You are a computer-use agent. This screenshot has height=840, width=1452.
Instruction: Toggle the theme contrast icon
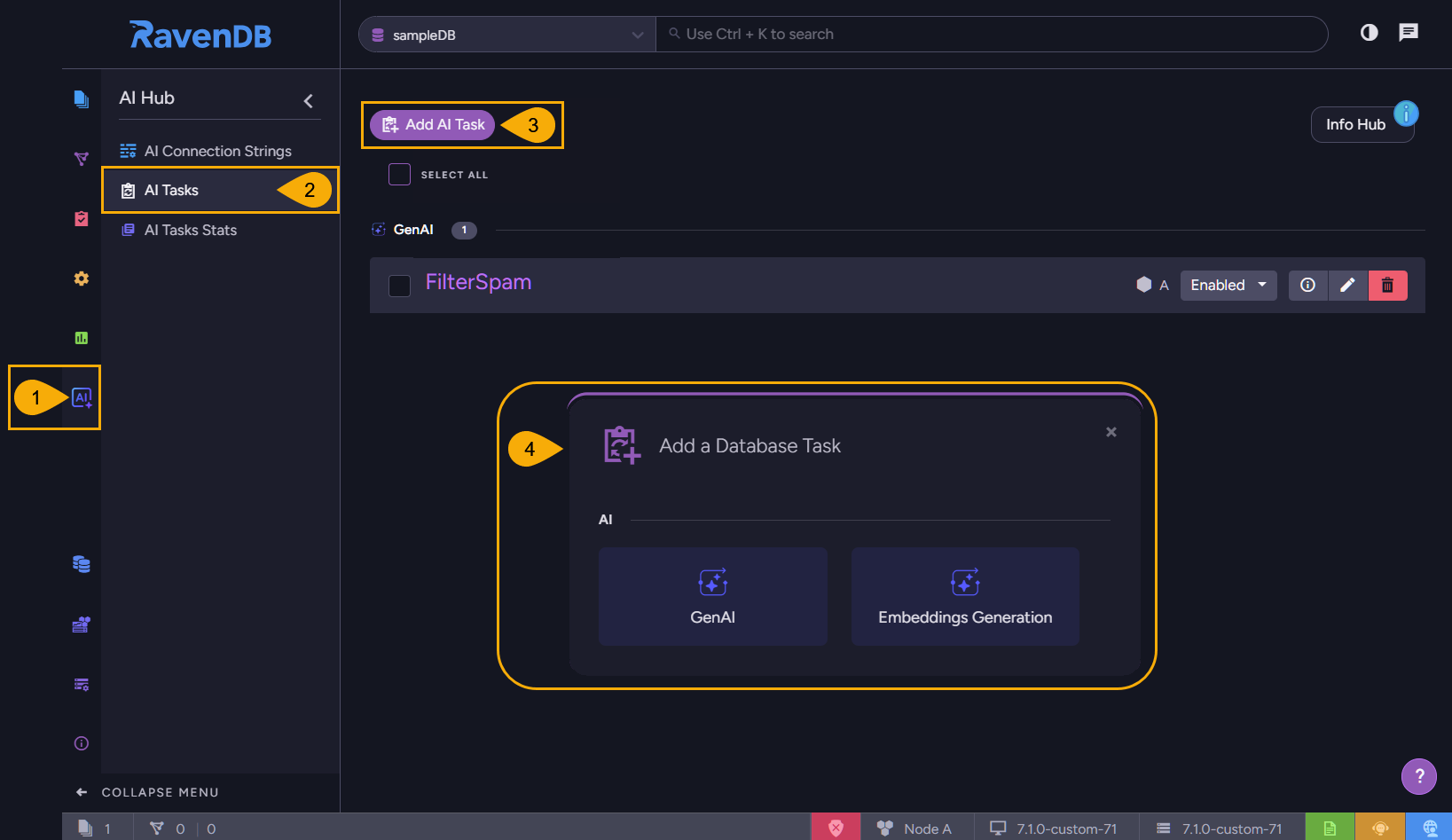1370,33
